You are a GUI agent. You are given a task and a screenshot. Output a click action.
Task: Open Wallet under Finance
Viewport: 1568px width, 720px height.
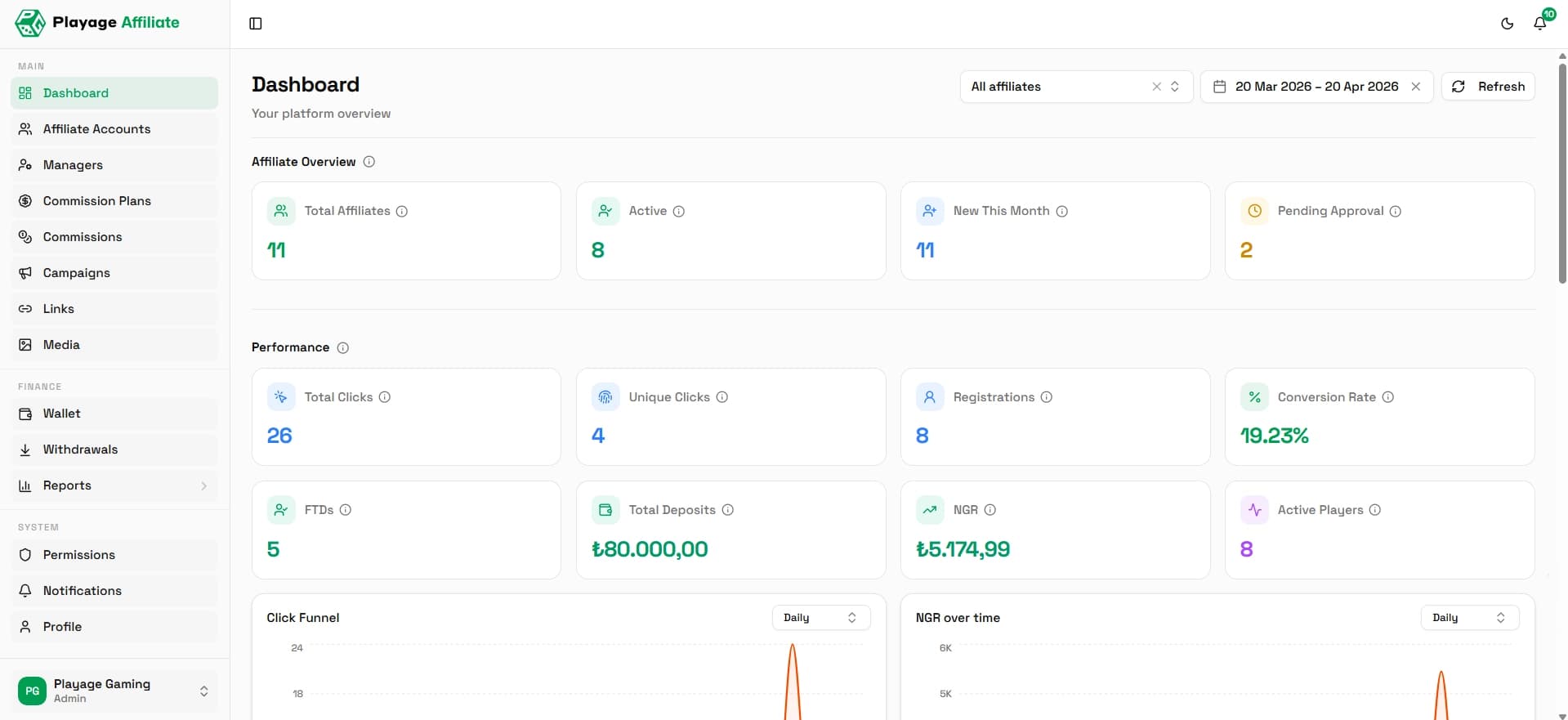coord(114,414)
